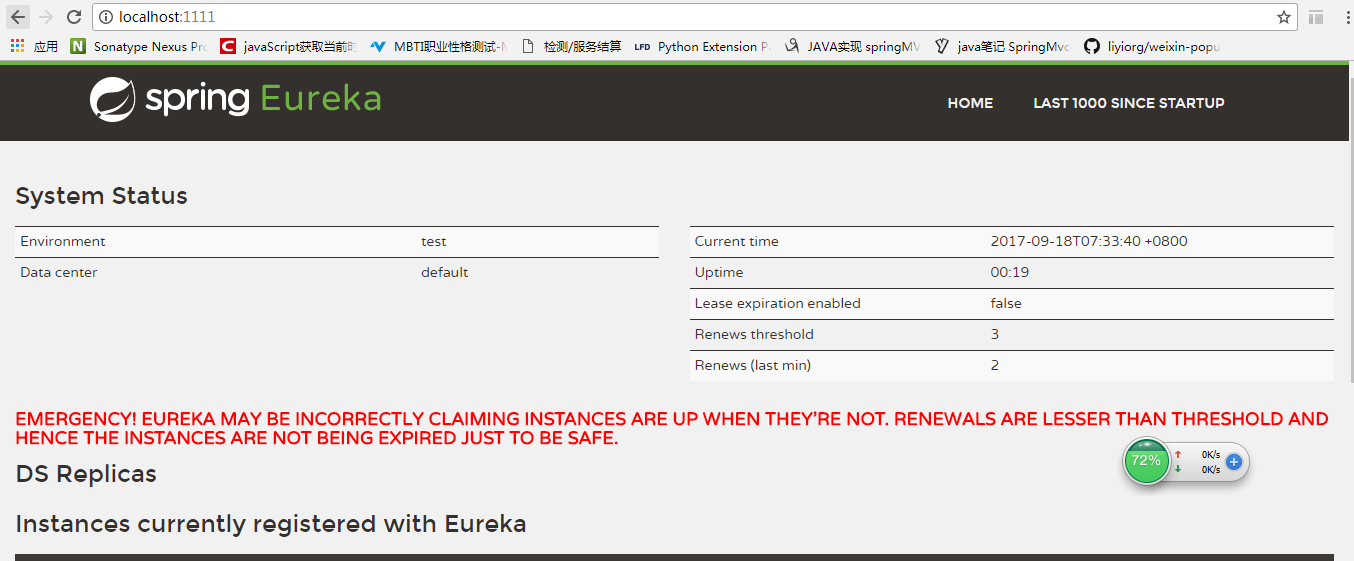Screen dimensions: 1354x561
Task: Click the Lease expiration enabled label
Action: coord(778,304)
